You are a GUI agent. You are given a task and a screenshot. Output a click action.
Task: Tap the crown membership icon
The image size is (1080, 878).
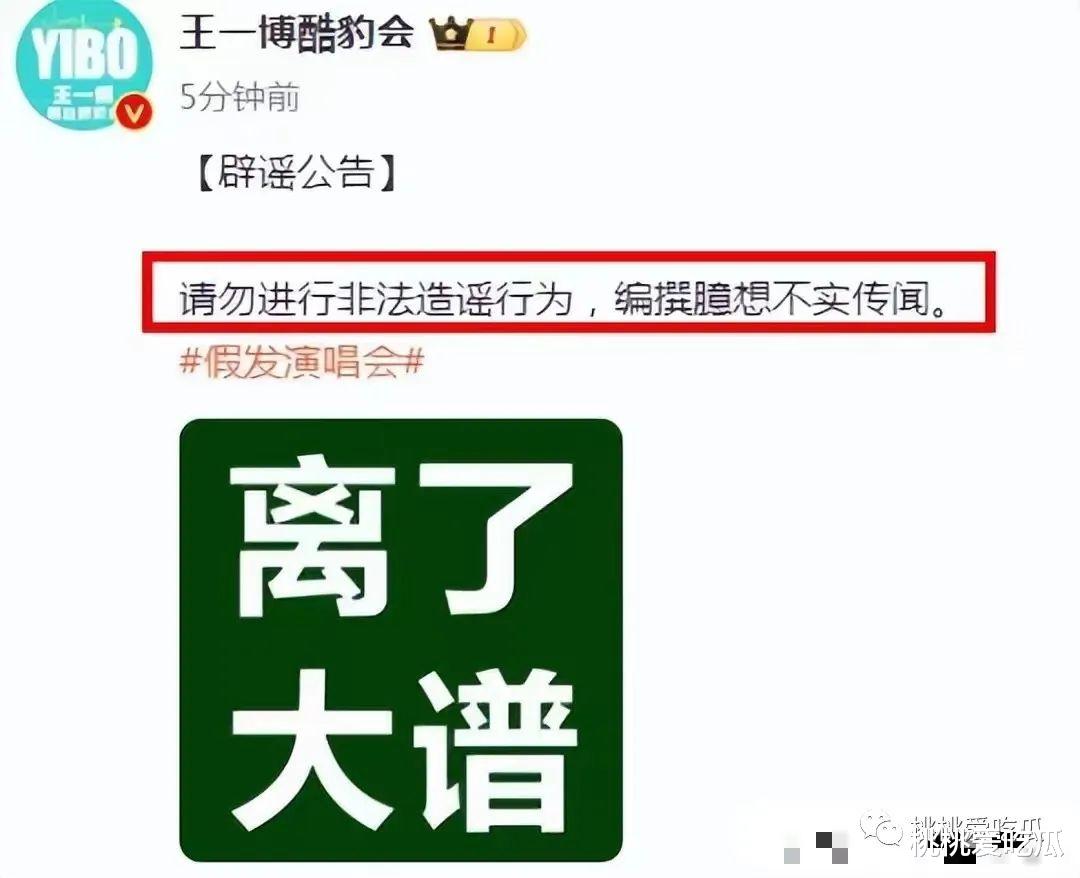(450, 32)
